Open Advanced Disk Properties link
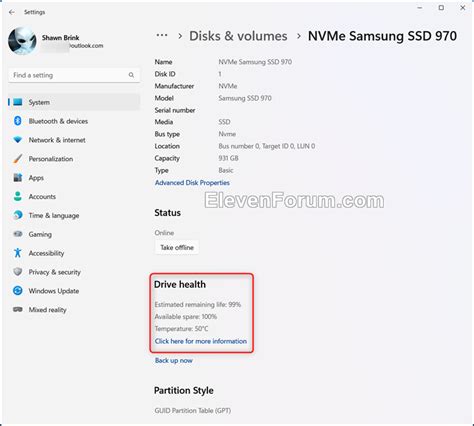Screen dimensions: 474x426 click(192, 183)
